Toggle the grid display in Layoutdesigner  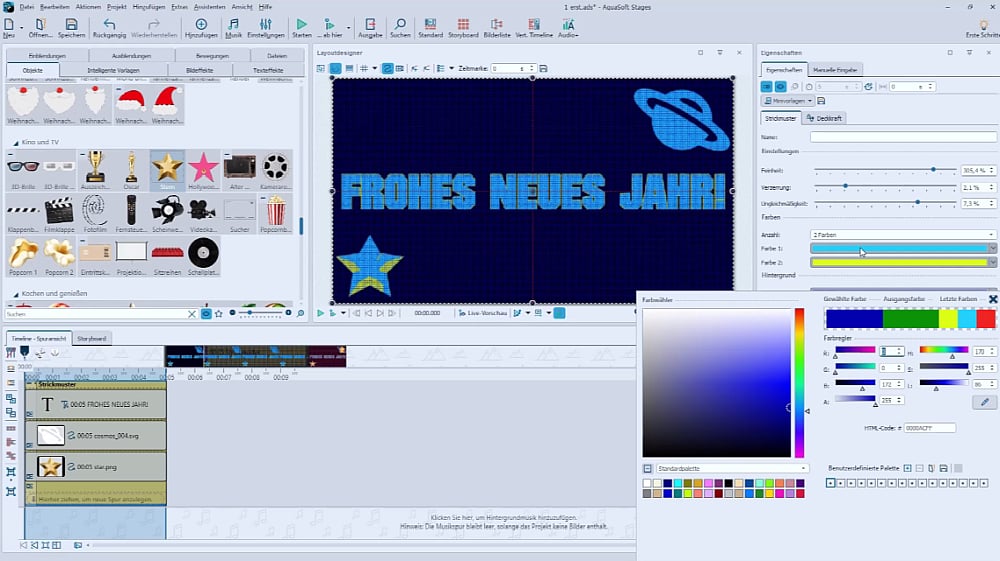[365, 68]
